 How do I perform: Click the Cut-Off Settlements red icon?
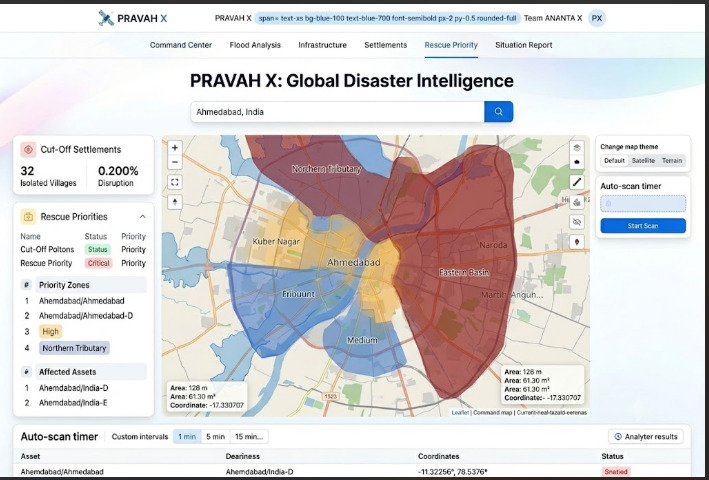(x=28, y=150)
